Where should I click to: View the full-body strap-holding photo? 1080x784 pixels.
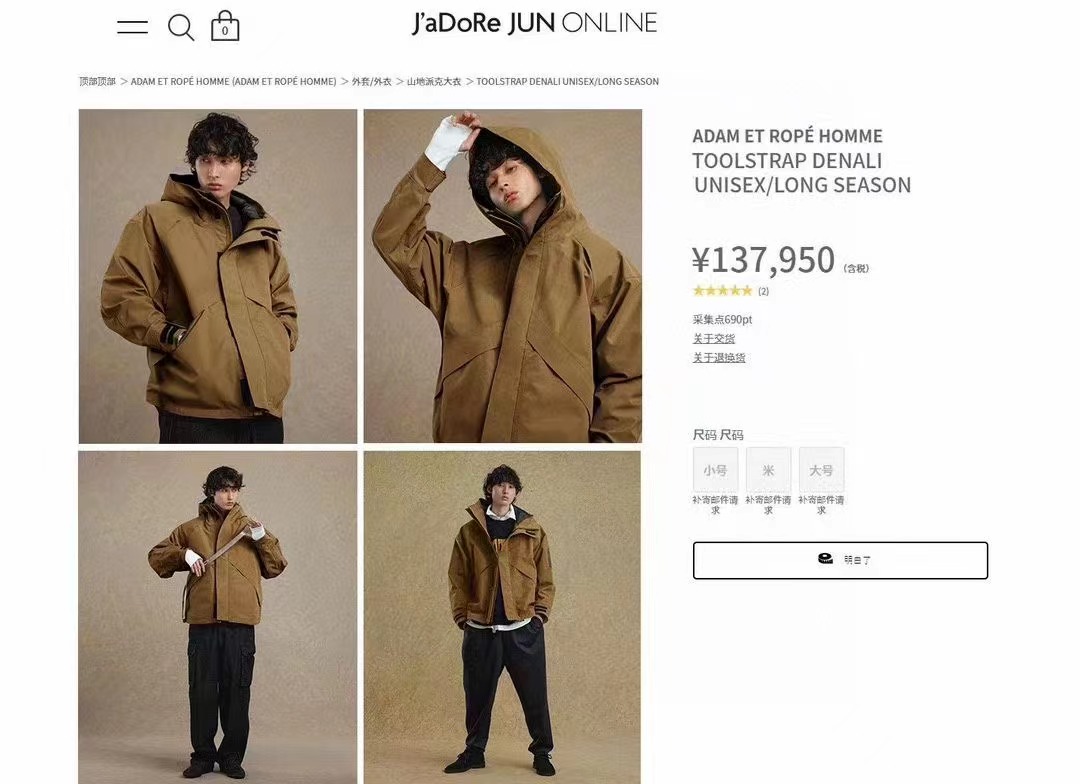[x=218, y=617]
